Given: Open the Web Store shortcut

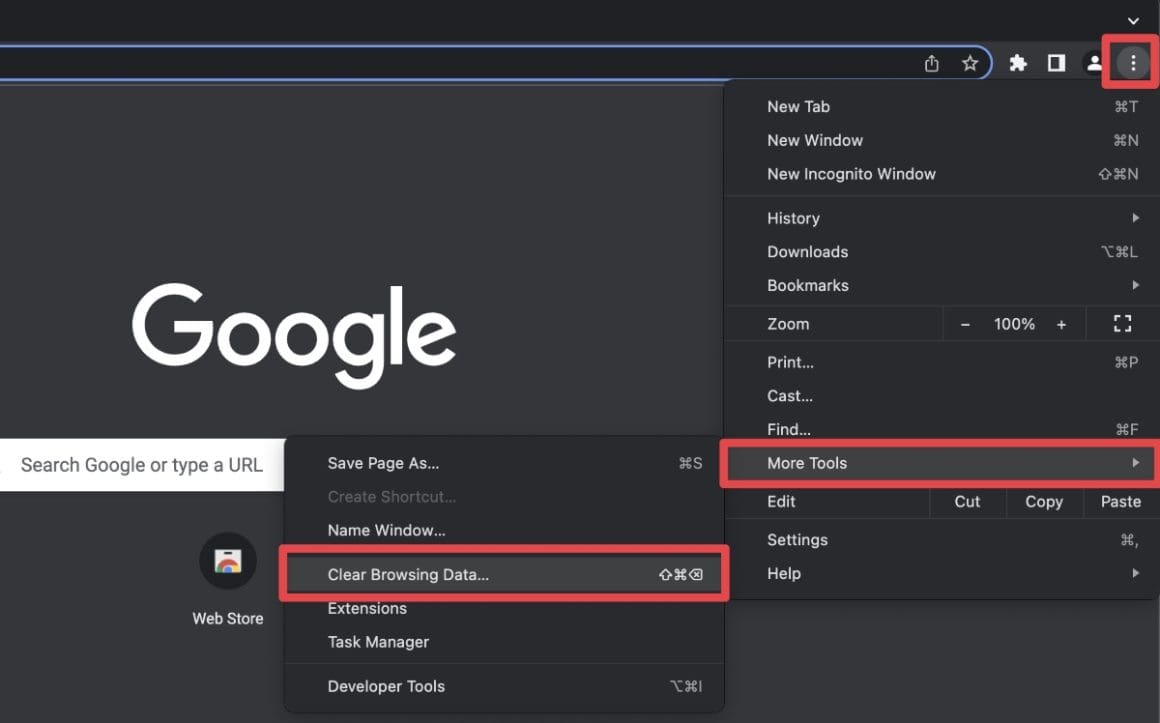Looking at the screenshot, I should tap(228, 561).
